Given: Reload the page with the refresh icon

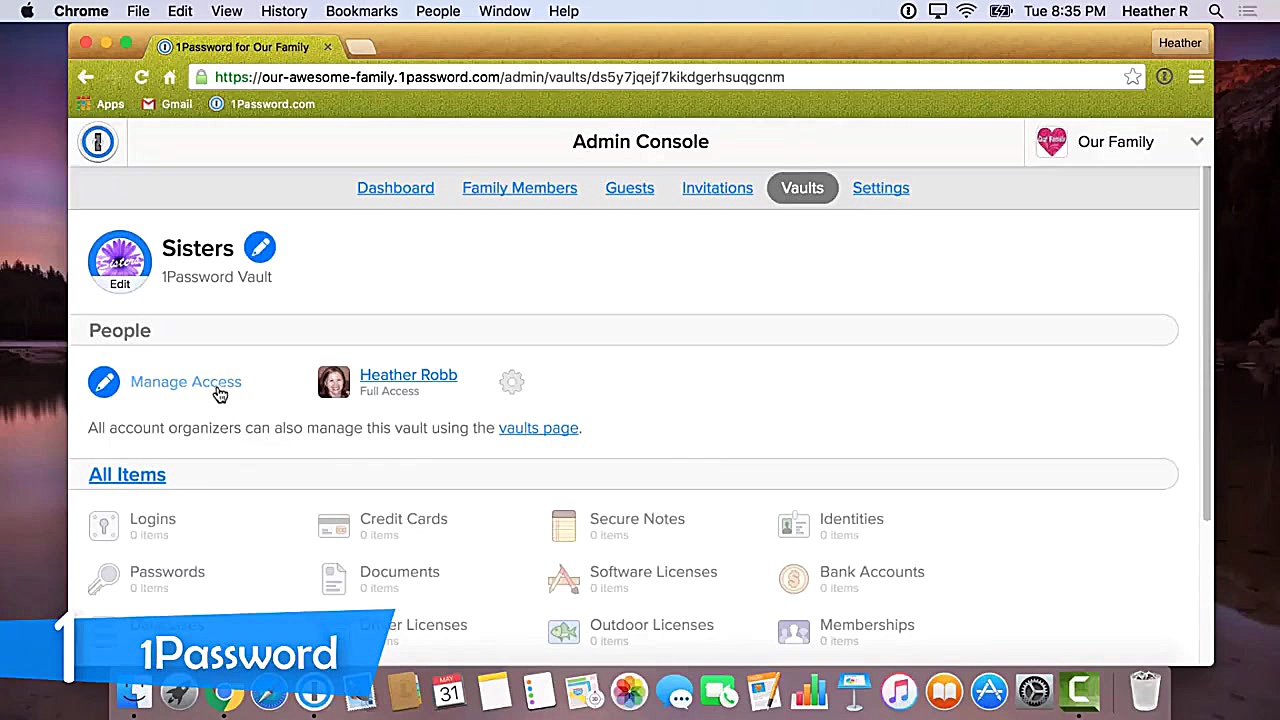Looking at the screenshot, I should coord(141,77).
